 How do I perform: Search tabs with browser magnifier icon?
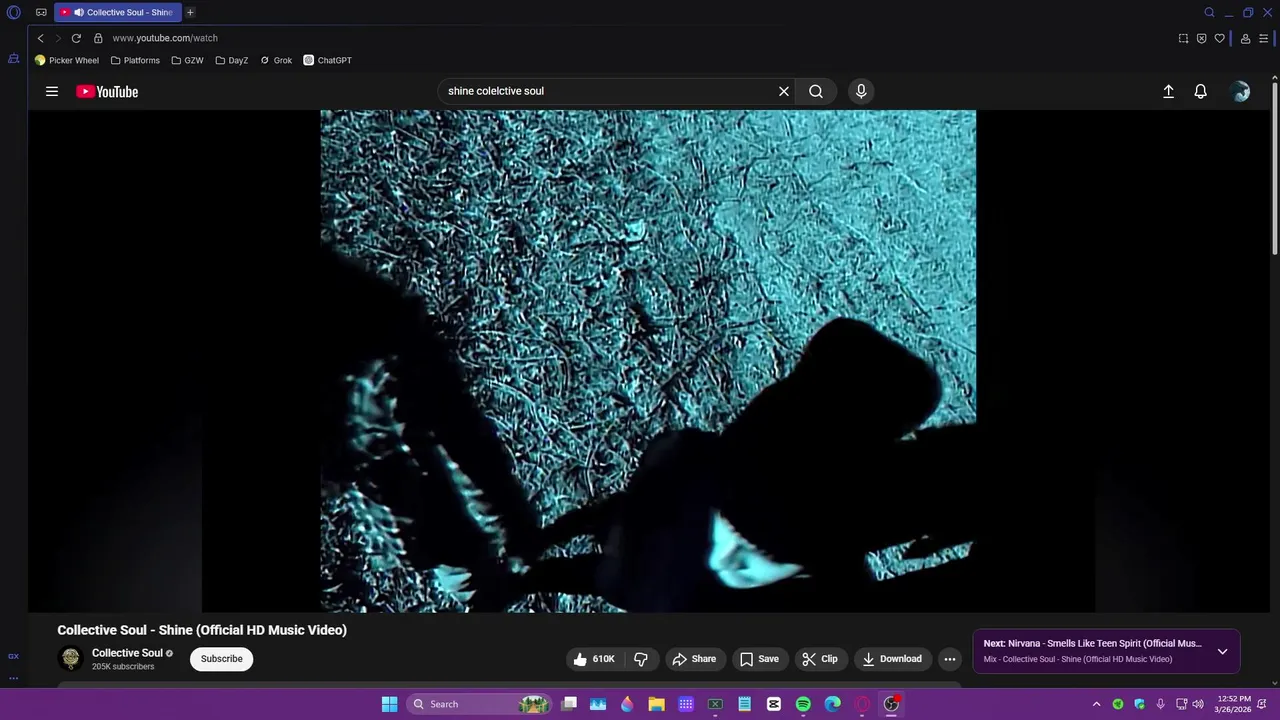pos(1209,12)
